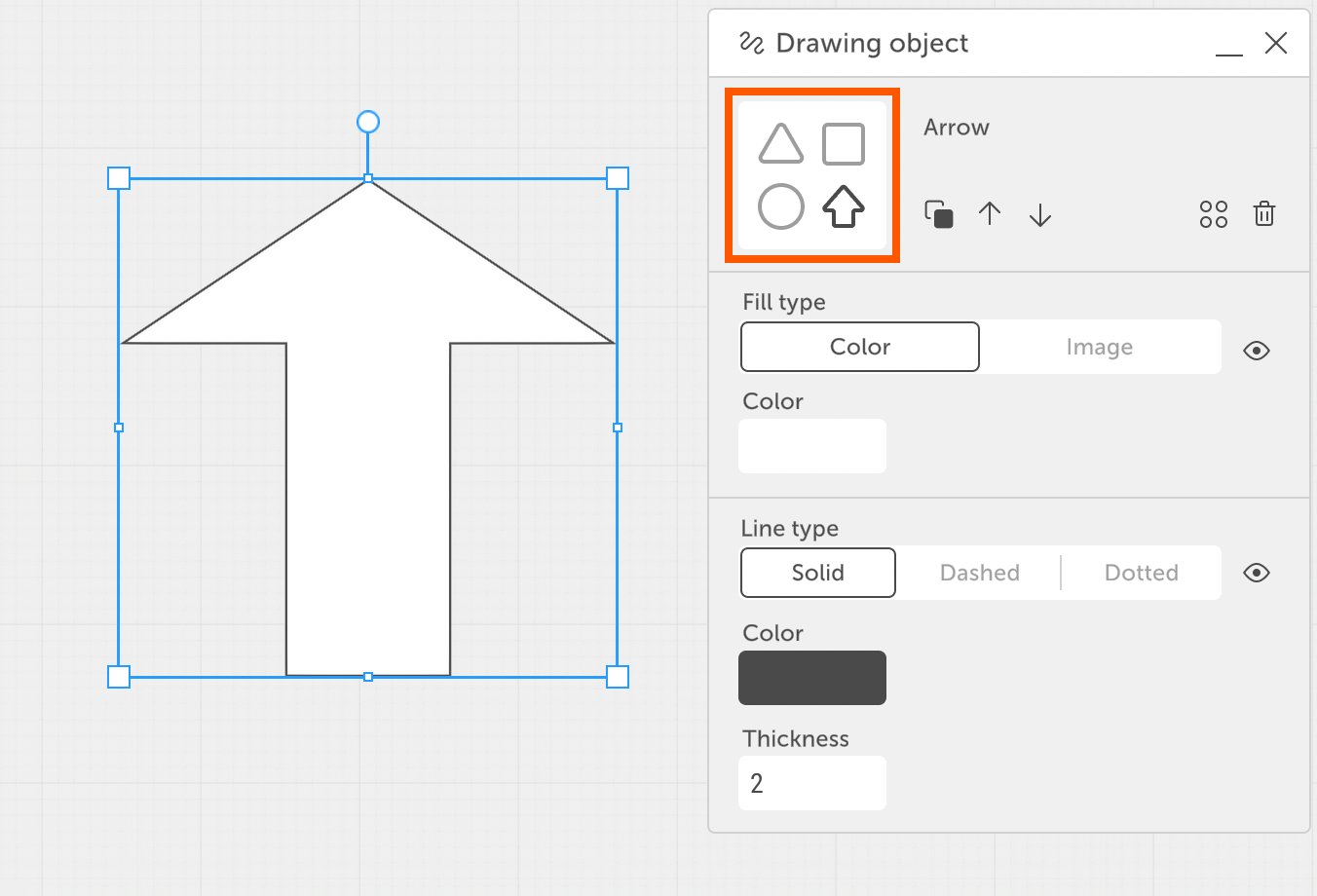This screenshot has height=896, width=1317.
Task: Toggle fill visibility eye icon
Action: (1257, 351)
